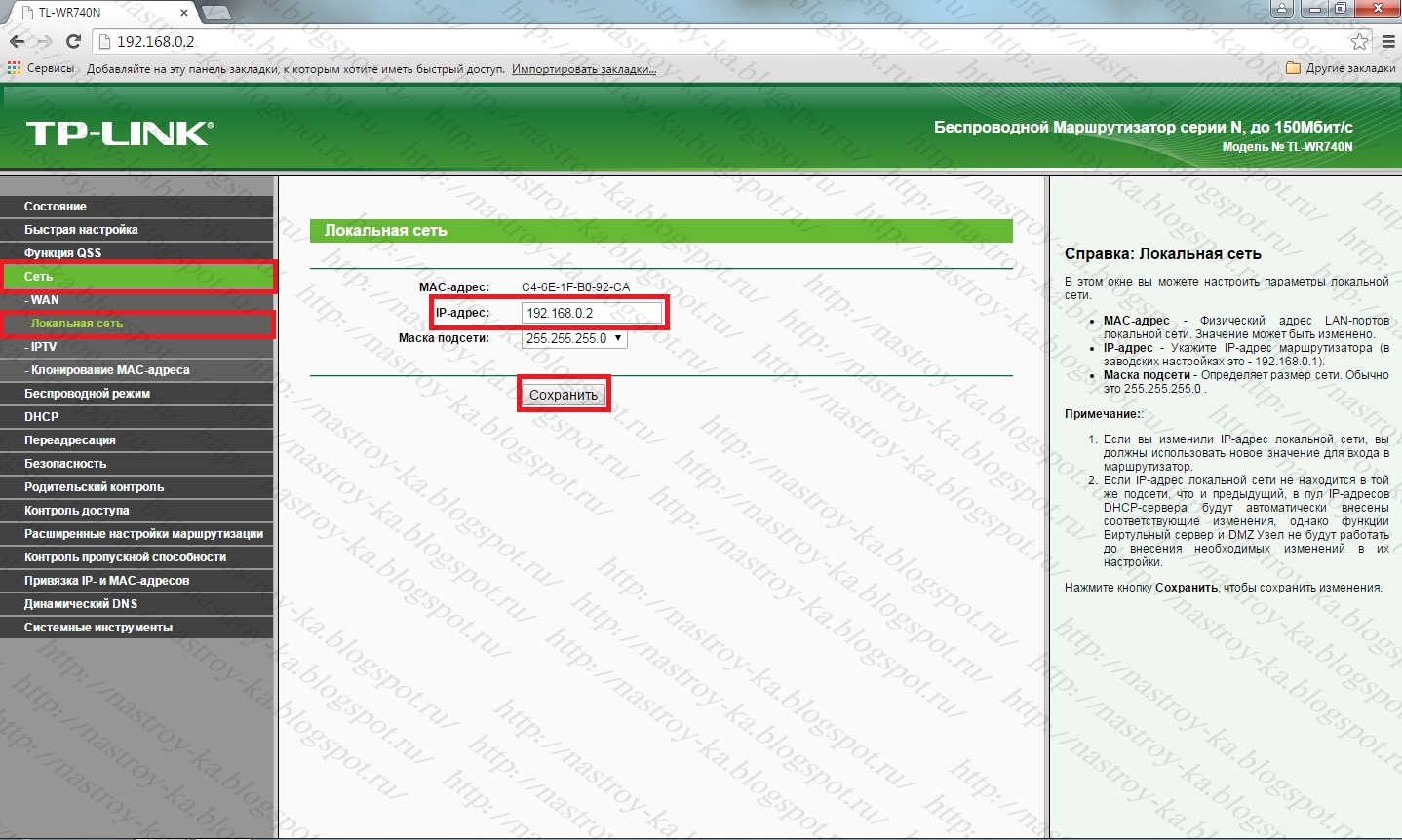Open Быстрая настройка in the sidebar
This screenshot has width=1402, height=840.
pos(136,230)
